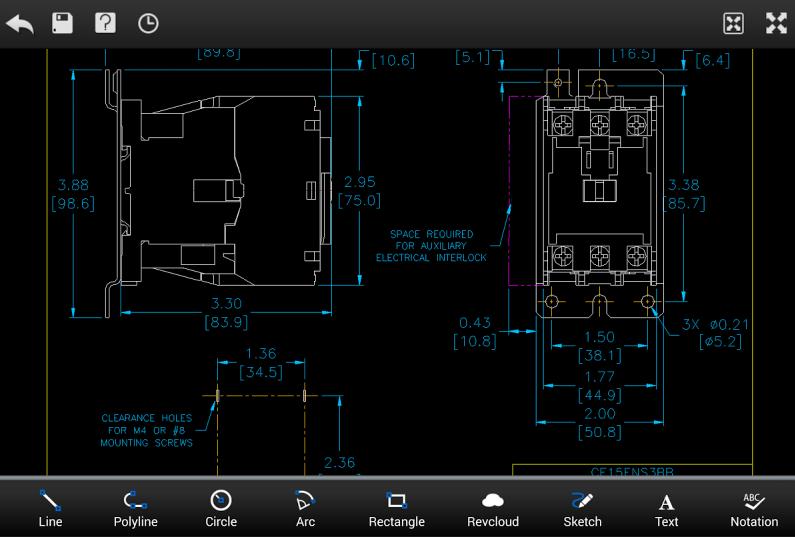Screen dimensions: 795x537
Task: Click the 3.30 width dimension
Action: coord(226,303)
